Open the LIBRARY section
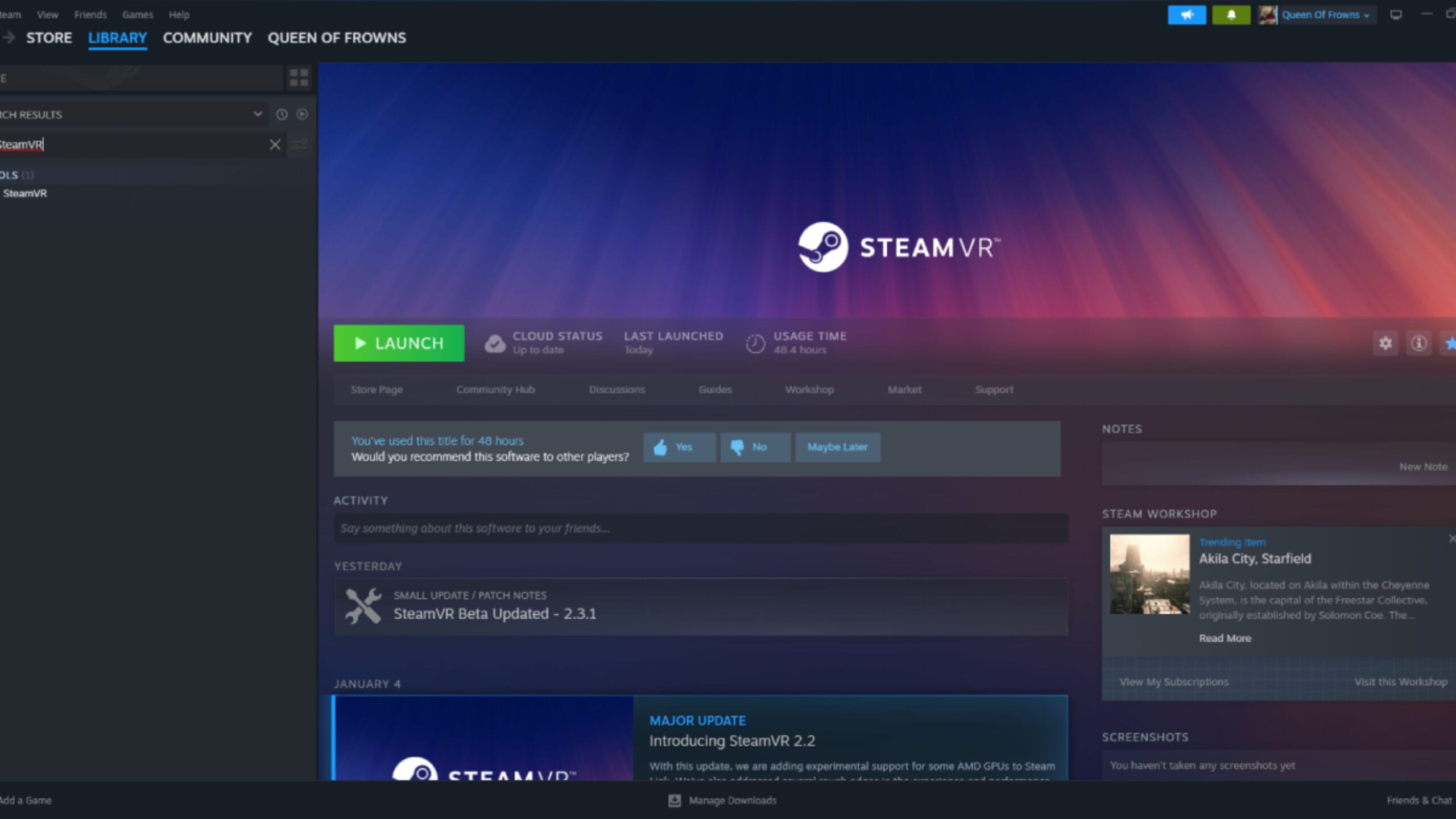Image resolution: width=1456 pixels, height=819 pixels. point(117,38)
